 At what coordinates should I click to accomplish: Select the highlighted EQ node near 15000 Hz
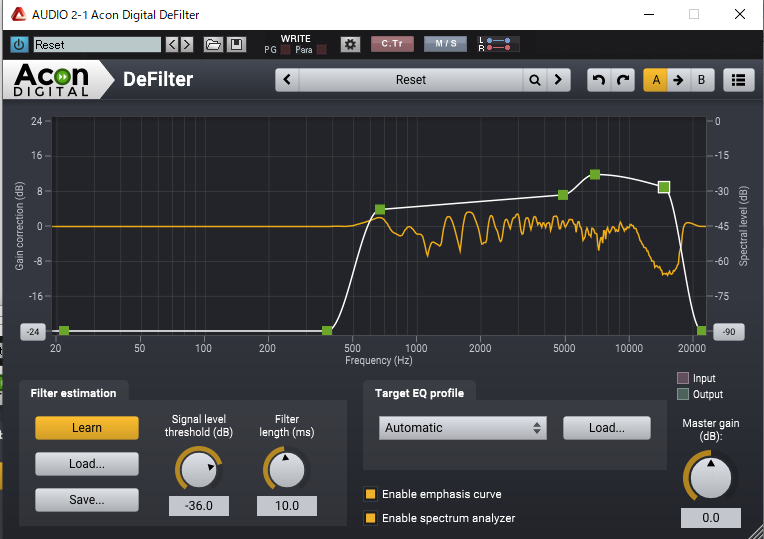tap(664, 187)
